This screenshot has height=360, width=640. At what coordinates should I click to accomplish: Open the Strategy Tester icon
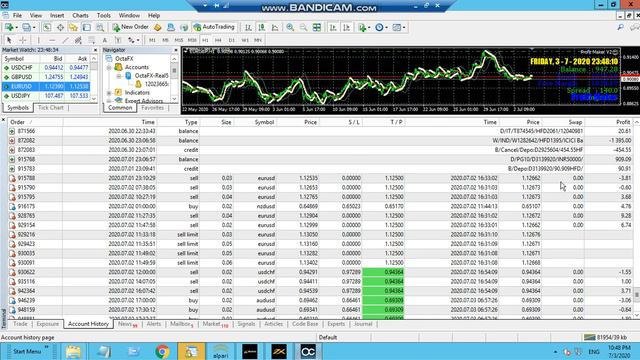[100, 27]
